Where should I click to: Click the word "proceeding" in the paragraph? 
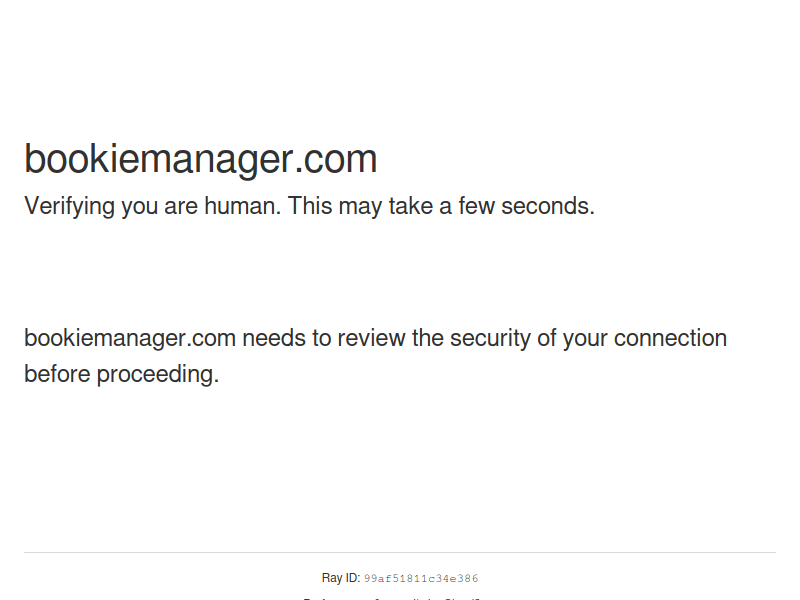point(158,375)
